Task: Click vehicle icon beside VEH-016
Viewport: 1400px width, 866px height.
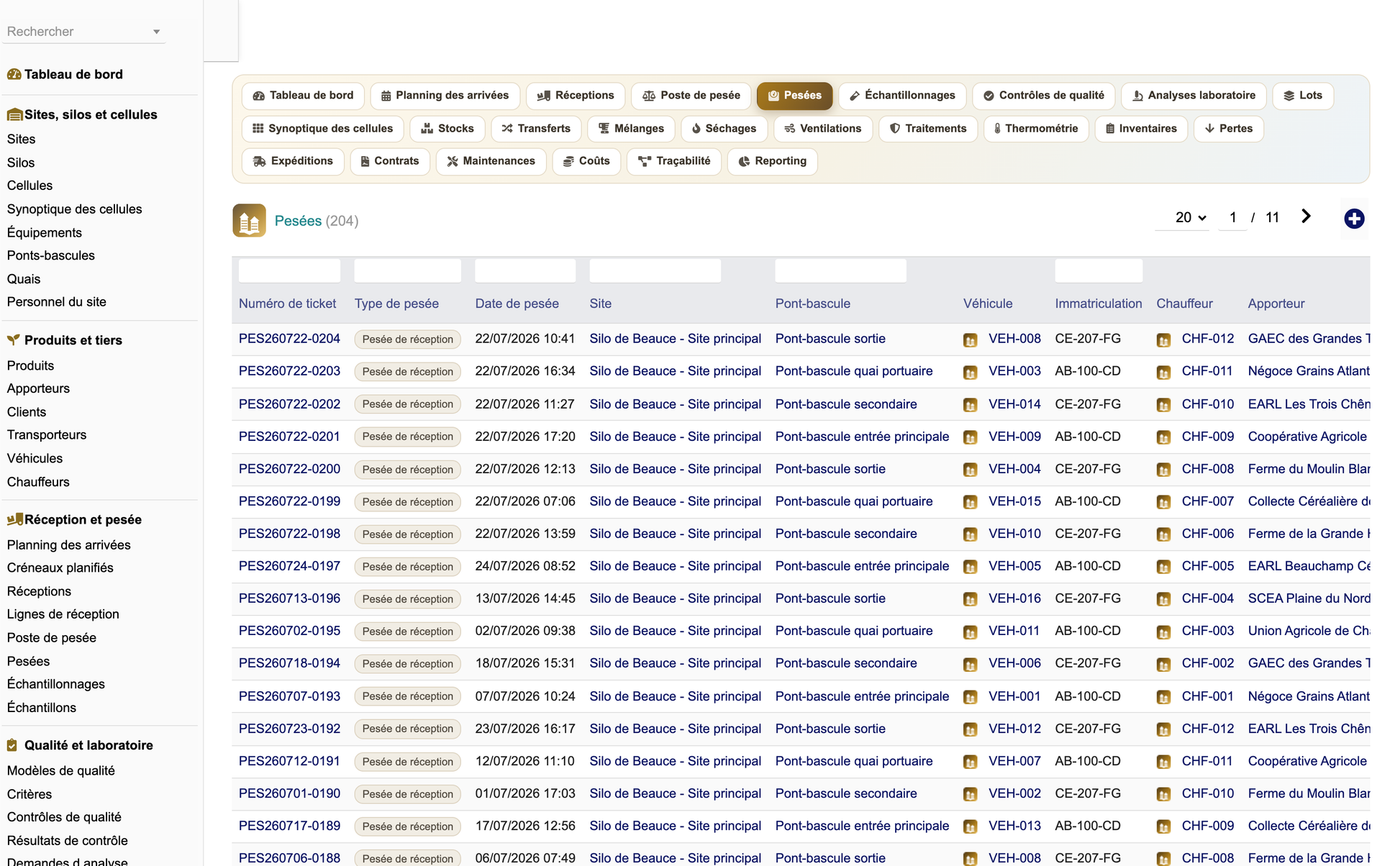Action: click(x=971, y=599)
